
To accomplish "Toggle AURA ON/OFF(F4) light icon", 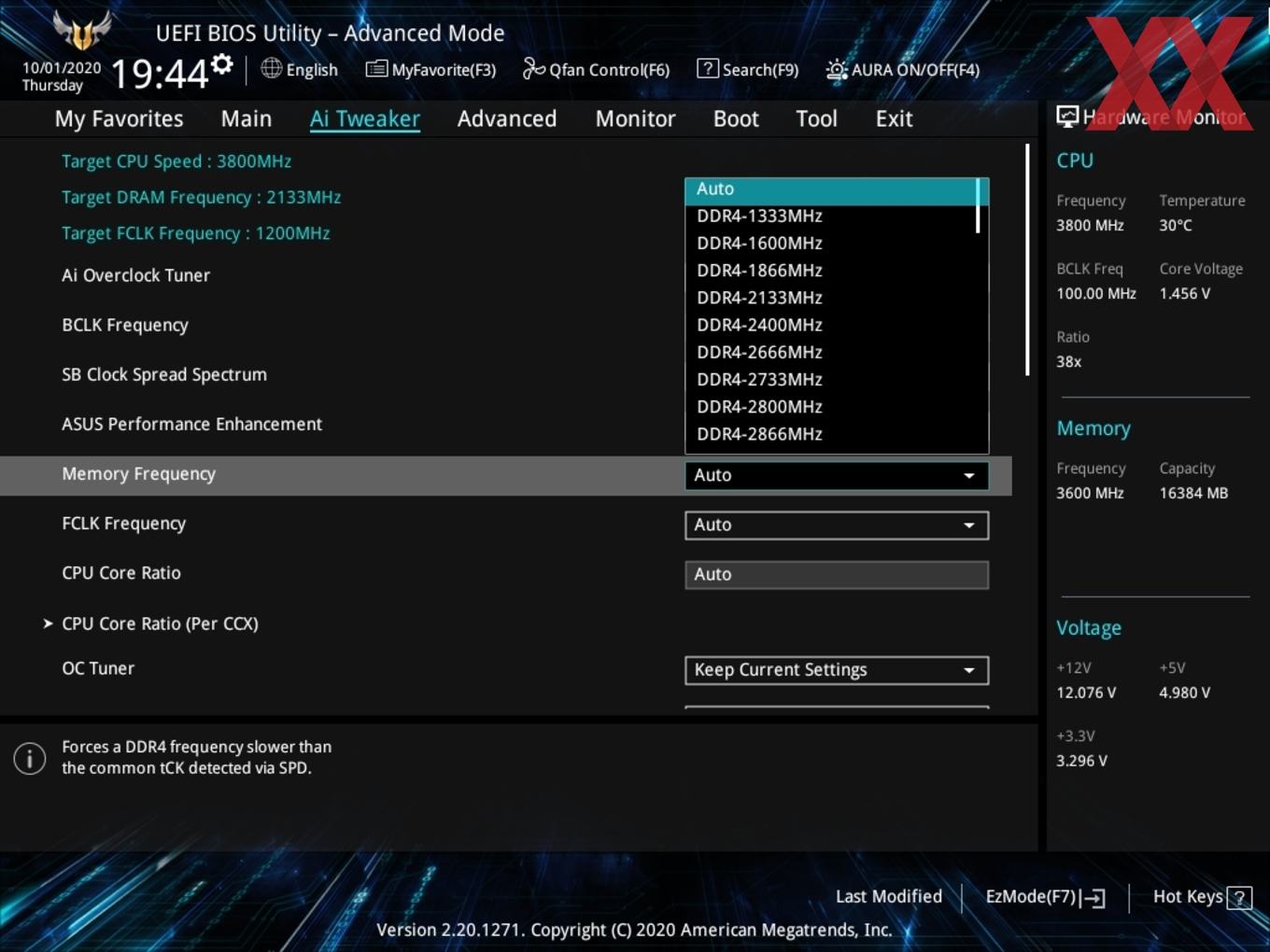I will (837, 70).
